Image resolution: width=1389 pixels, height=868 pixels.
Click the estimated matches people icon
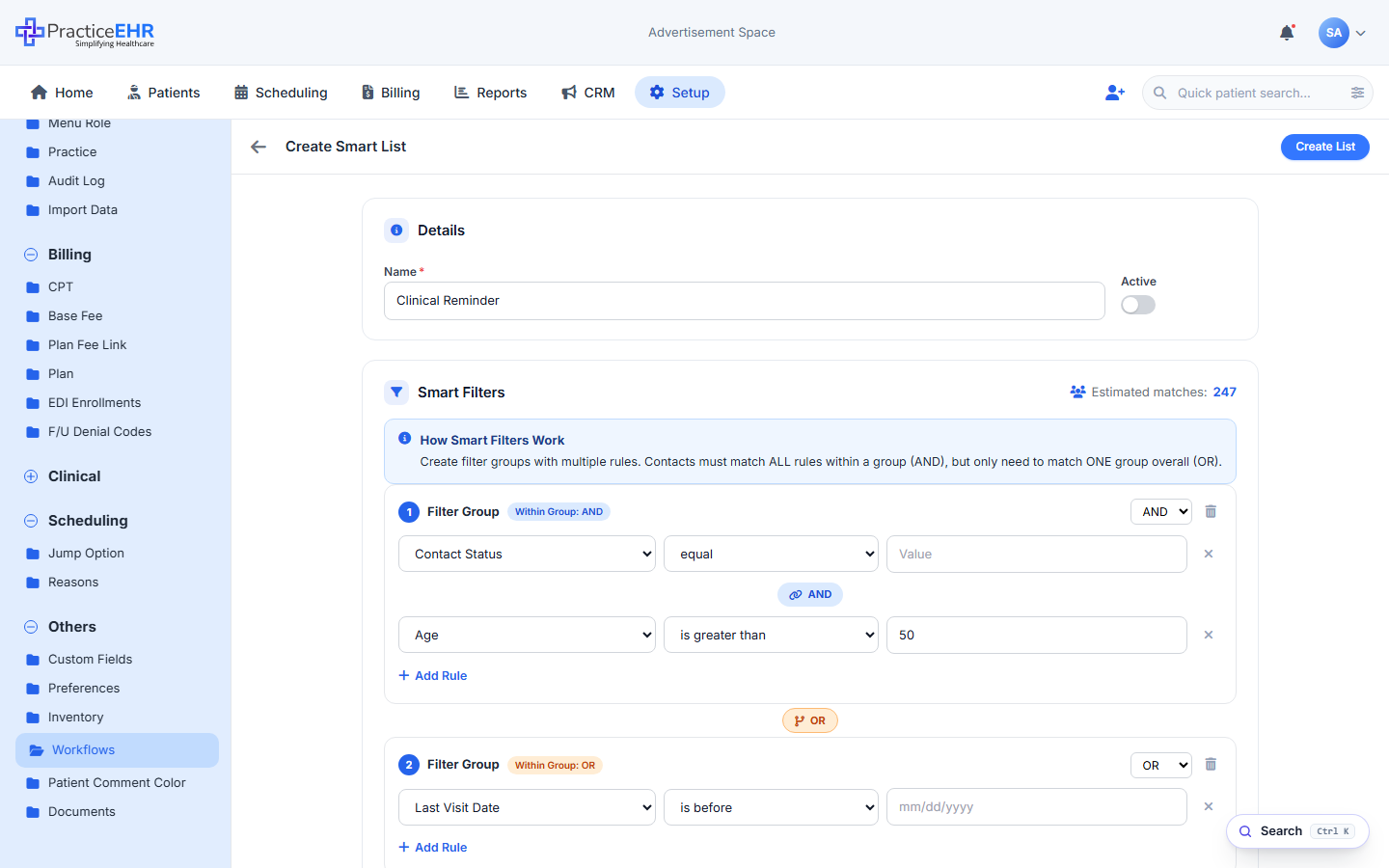click(1077, 392)
